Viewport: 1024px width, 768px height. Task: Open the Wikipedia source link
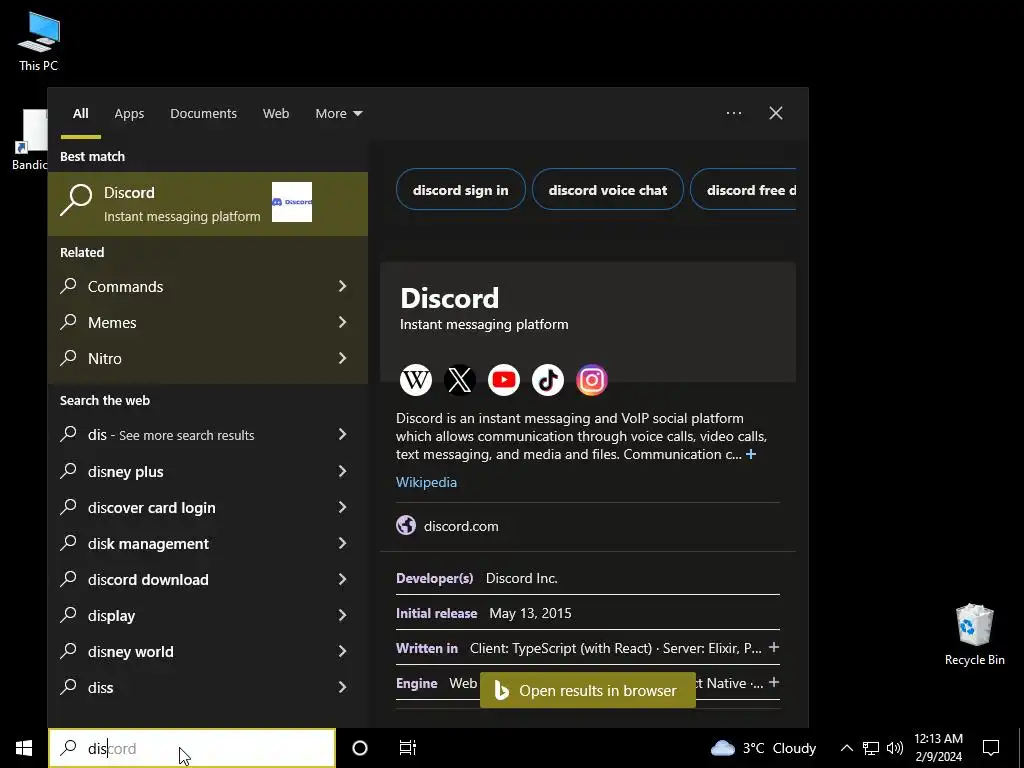click(x=426, y=482)
